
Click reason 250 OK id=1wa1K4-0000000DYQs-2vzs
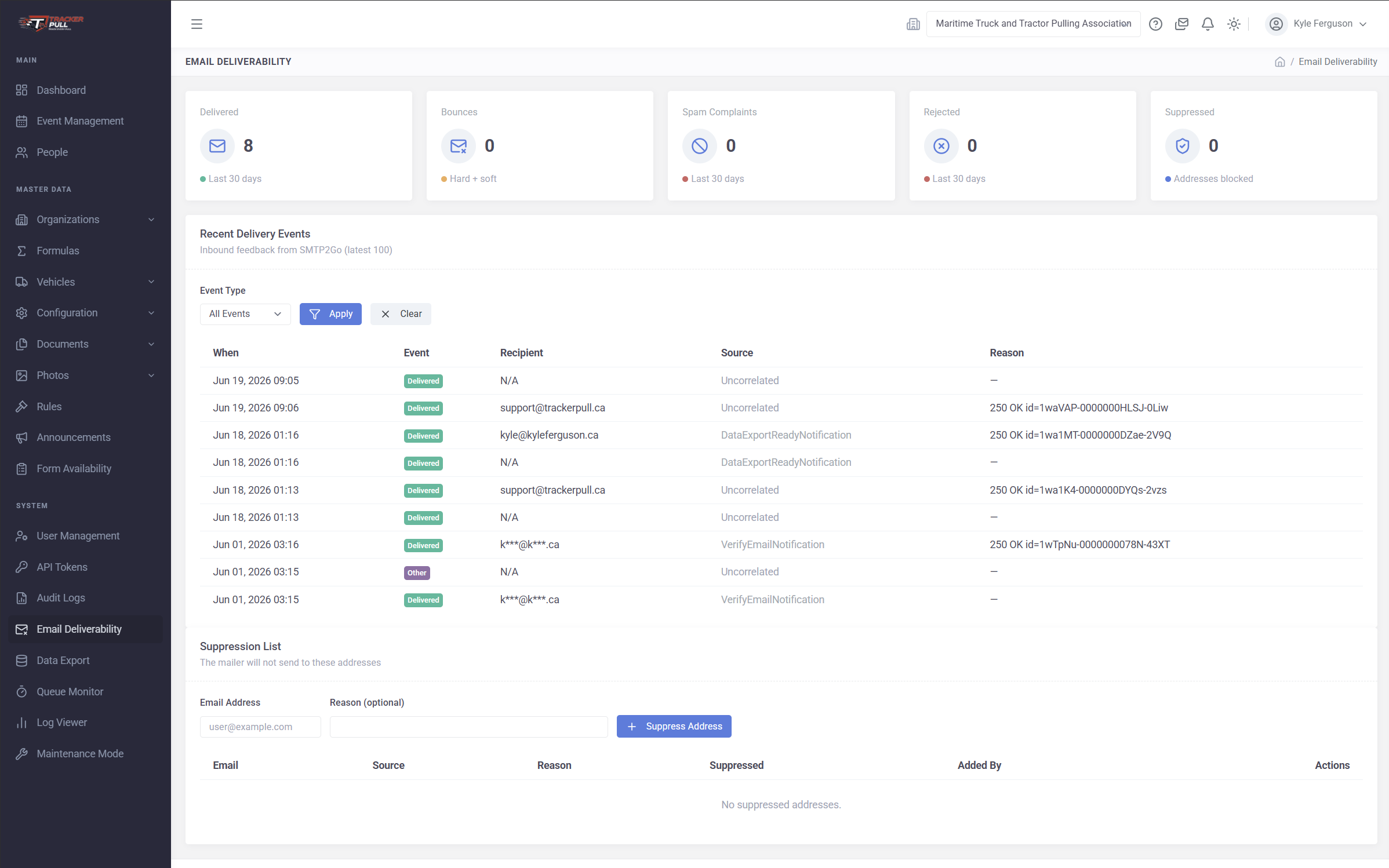1078,490
